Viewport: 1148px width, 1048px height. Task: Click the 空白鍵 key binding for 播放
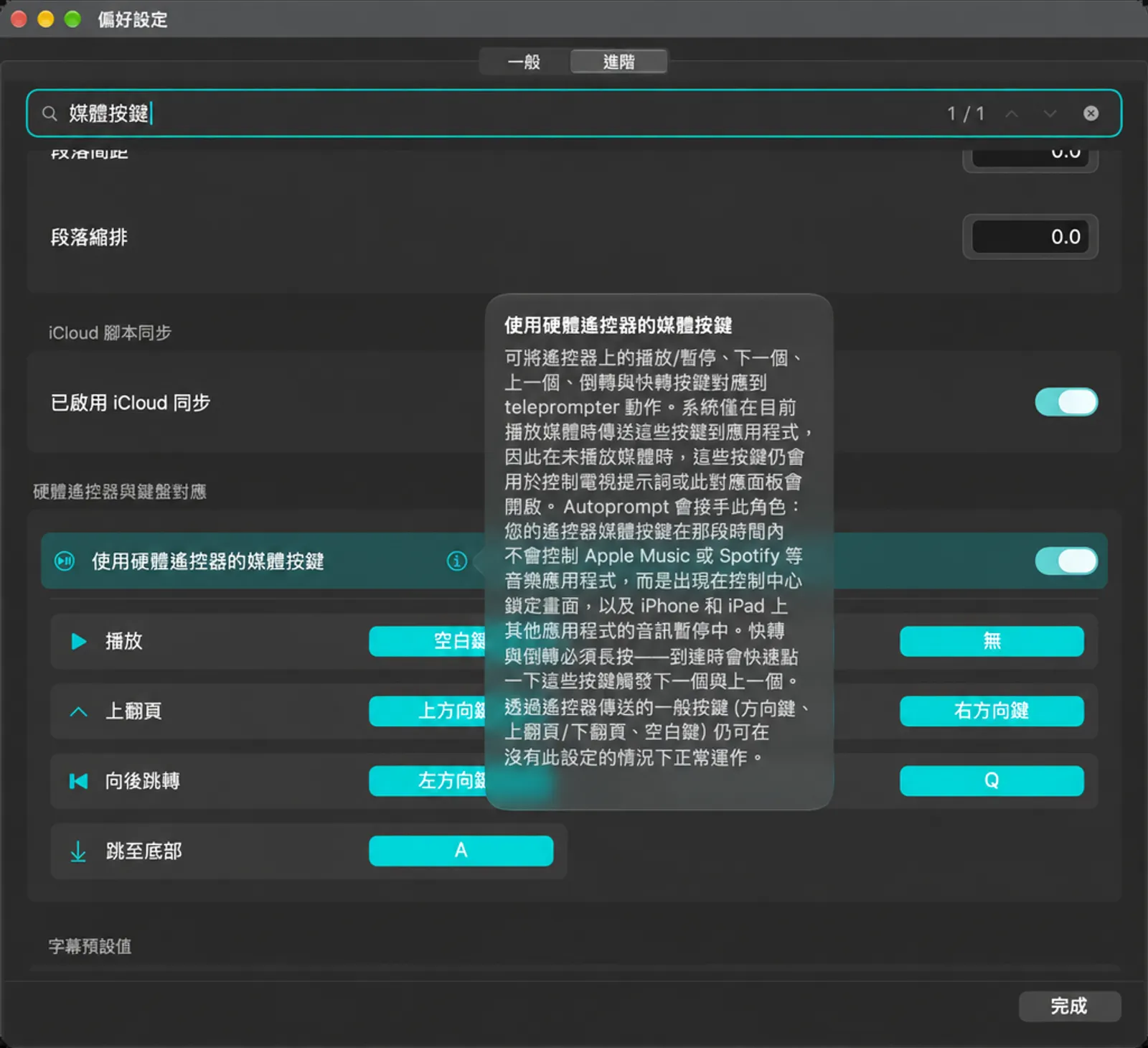[428, 641]
